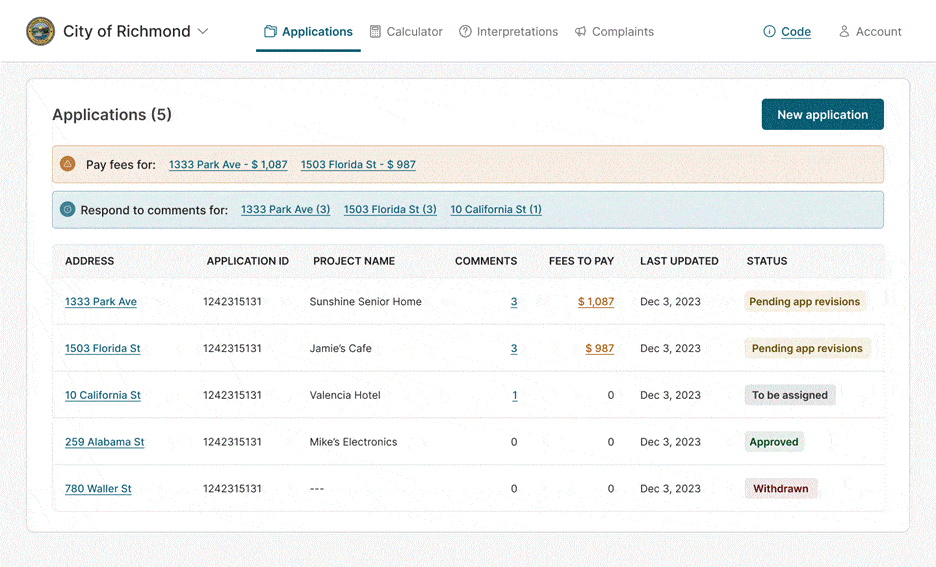Click the $ 987 fee in table row
This screenshot has height=567, width=936.
point(599,349)
